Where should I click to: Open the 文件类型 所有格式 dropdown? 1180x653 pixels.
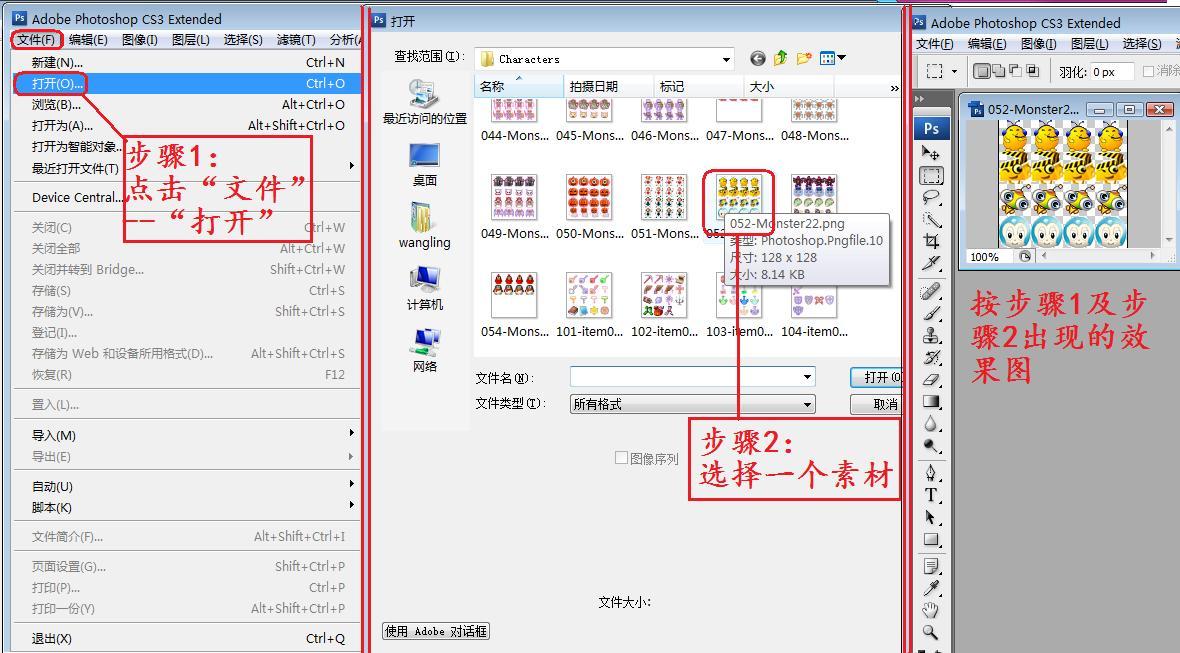(807, 404)
